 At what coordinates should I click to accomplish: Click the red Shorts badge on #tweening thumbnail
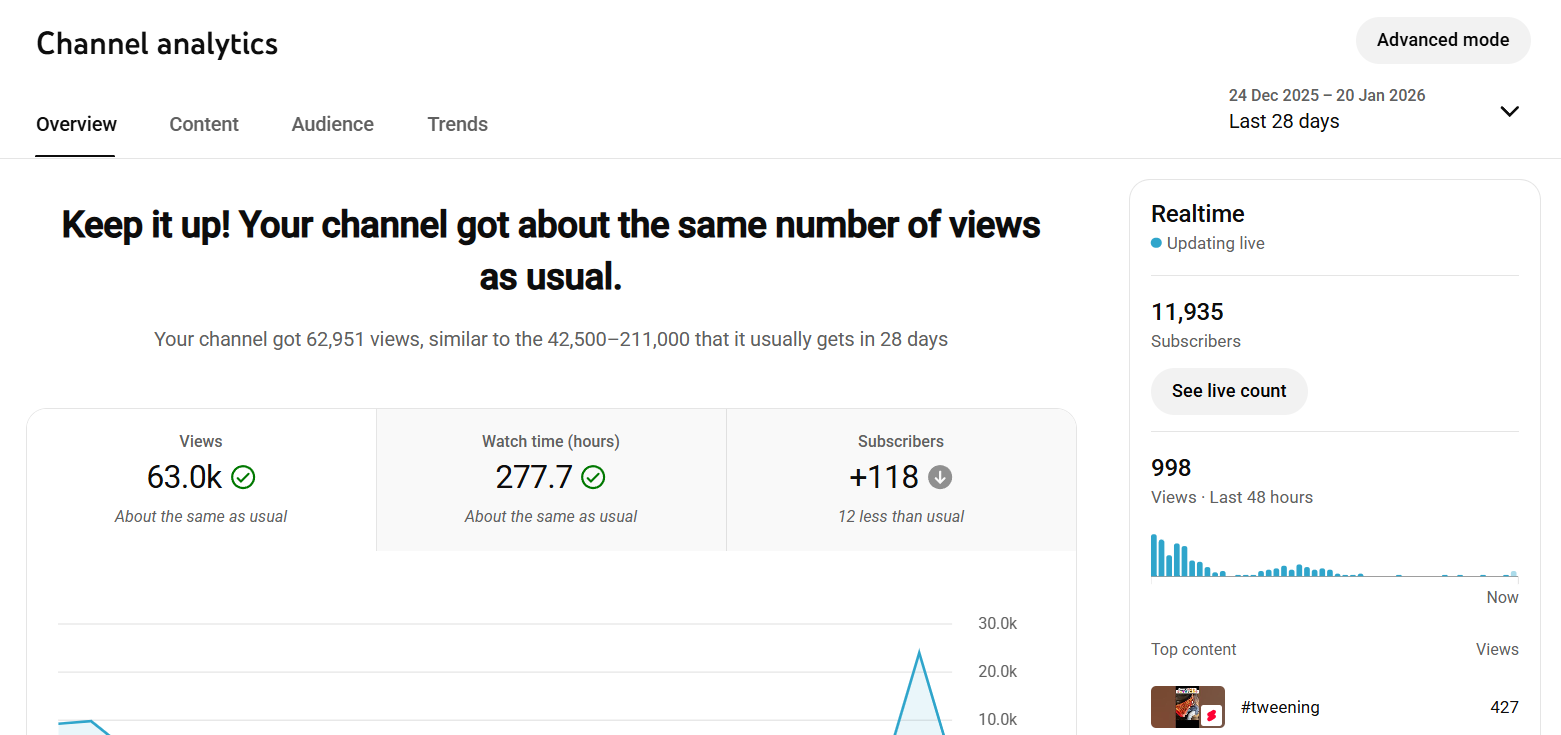[x=1211, y=715]
